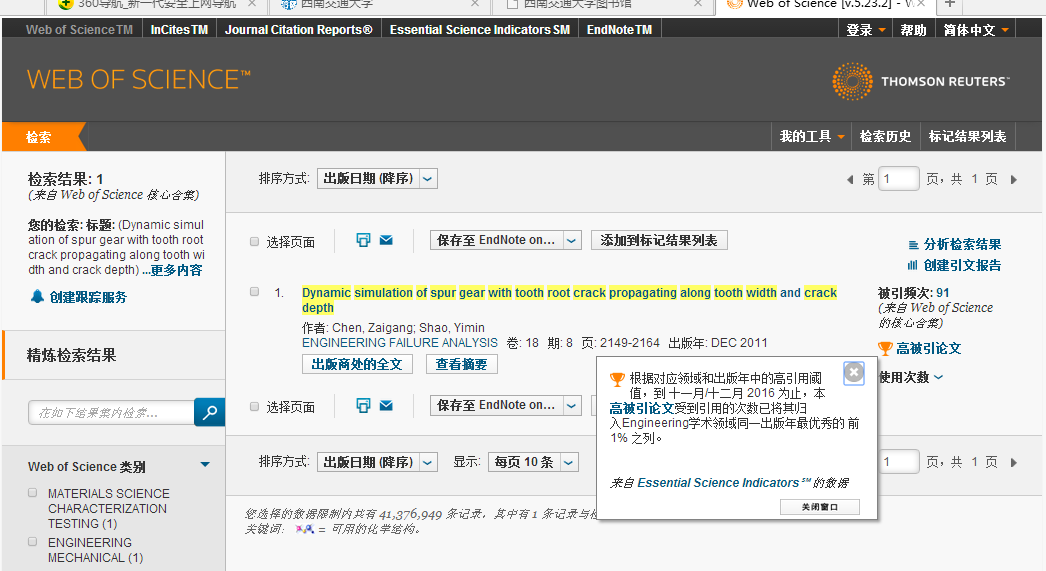Open the 简体中文 language dropdown
This screenshot has height=571, width=1046.
976,30
